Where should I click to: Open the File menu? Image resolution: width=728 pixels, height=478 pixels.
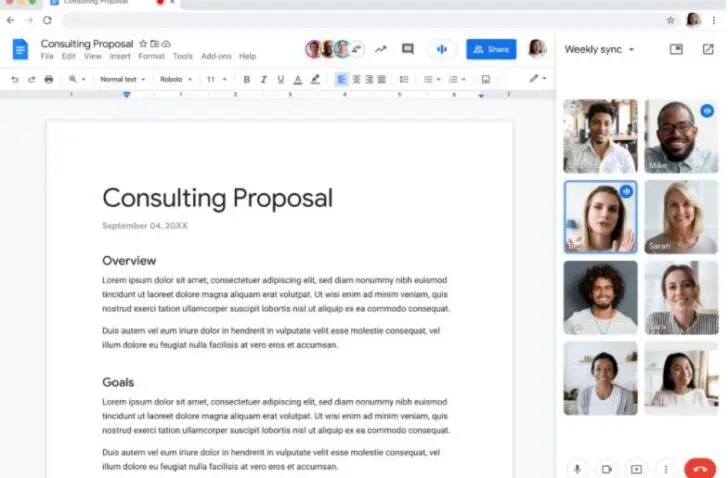point(47,56)
